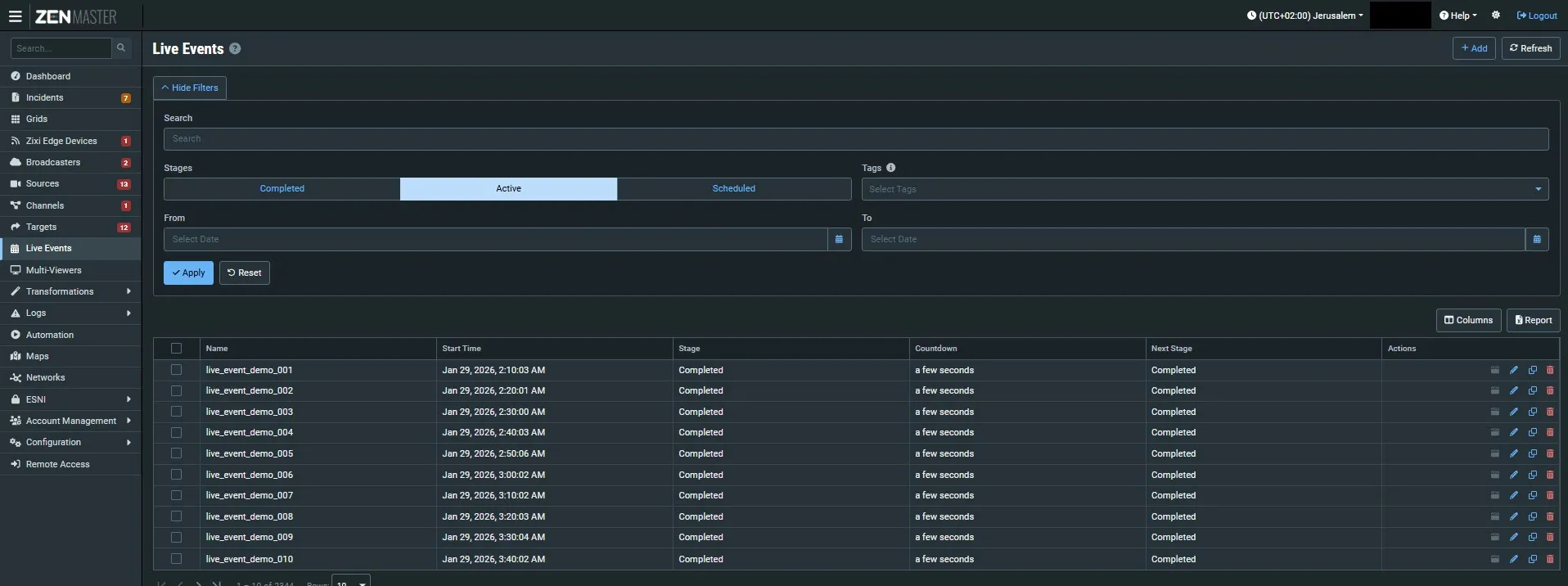This screenshot has height=586, width=1568.
Task: Click the Add button
Action: (1474, 48)
